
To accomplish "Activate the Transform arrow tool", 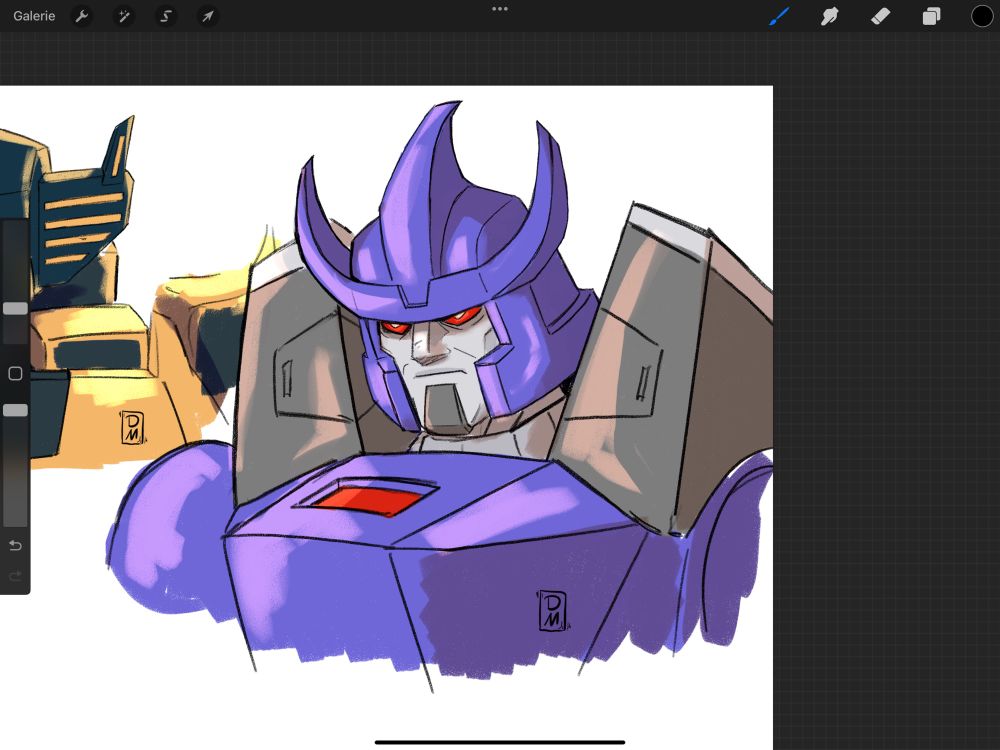I will (208, 16).
